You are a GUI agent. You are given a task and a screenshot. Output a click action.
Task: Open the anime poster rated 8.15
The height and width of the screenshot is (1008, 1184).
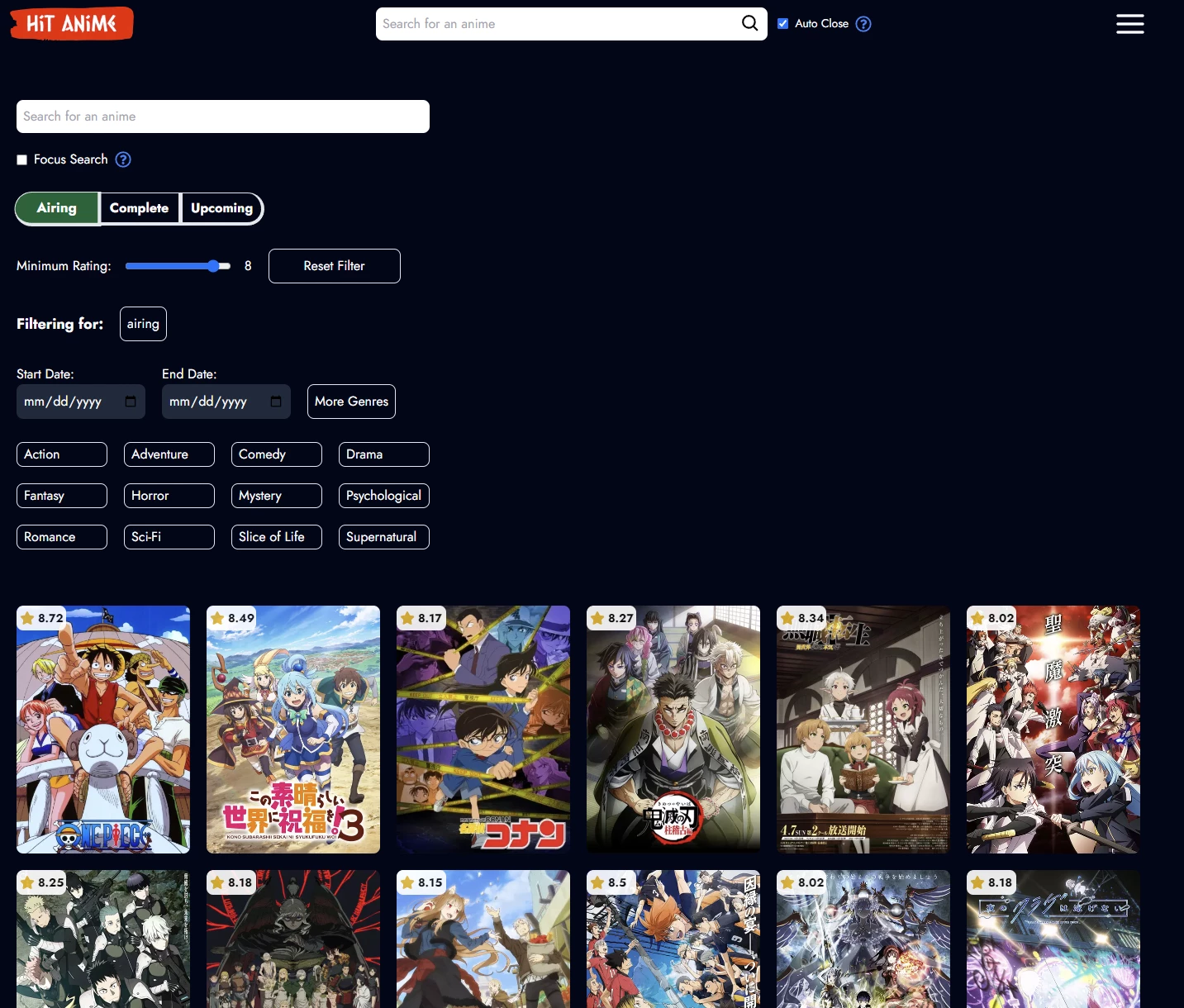pyautogui.click(x=483, y=939)
